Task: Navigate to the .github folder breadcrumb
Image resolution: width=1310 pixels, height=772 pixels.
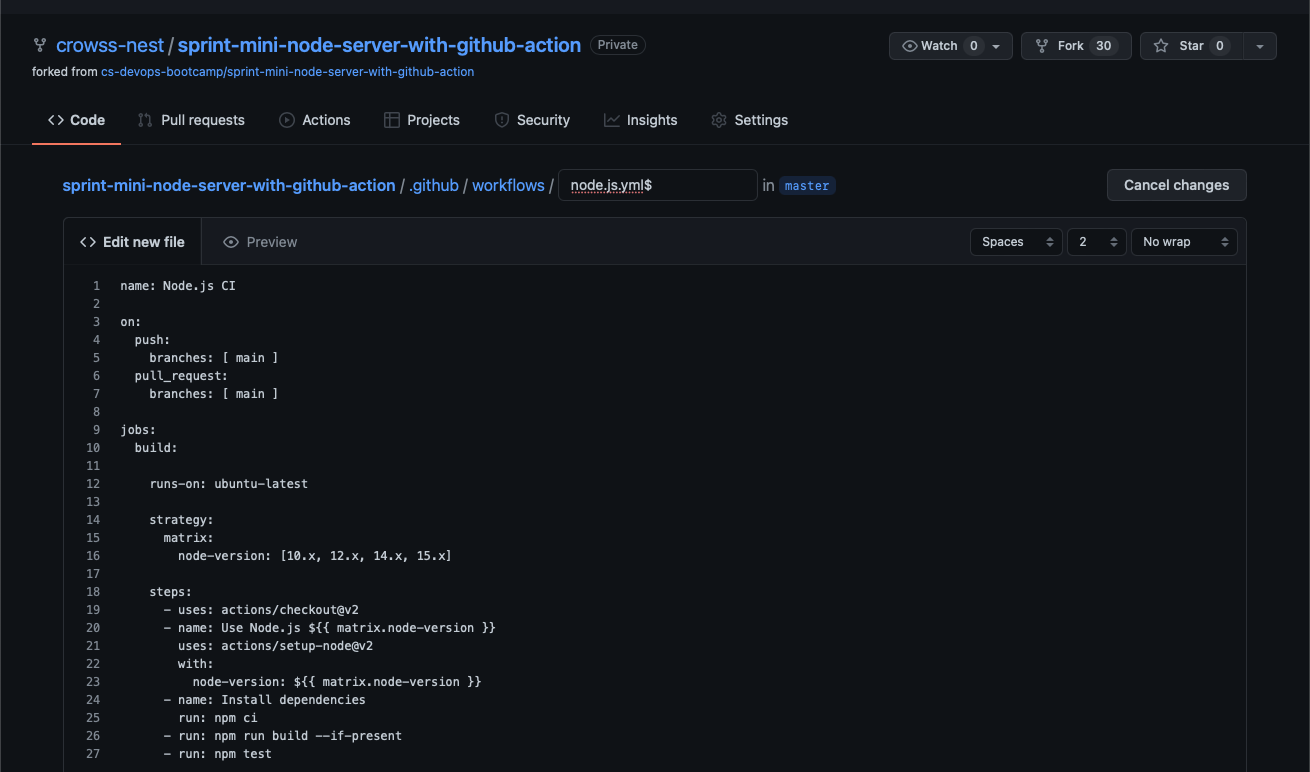Action: [x=434, y=185]
